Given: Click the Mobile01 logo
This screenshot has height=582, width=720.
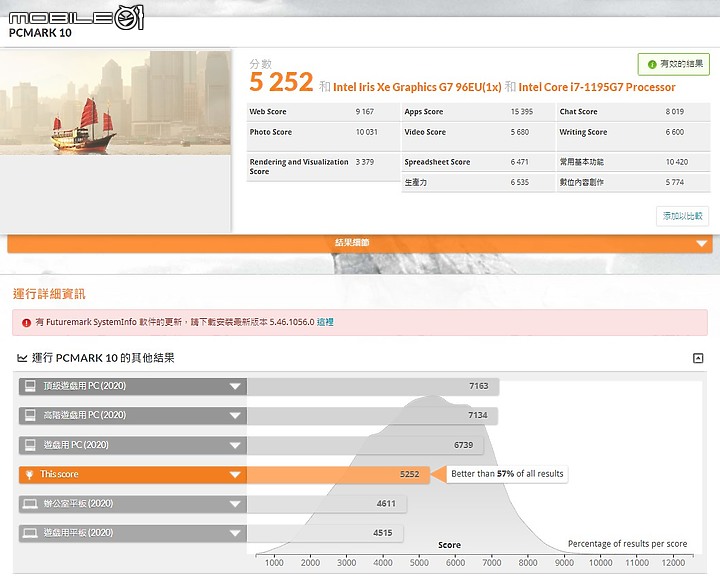Looking at the screenshot, I should pos(76,17).
